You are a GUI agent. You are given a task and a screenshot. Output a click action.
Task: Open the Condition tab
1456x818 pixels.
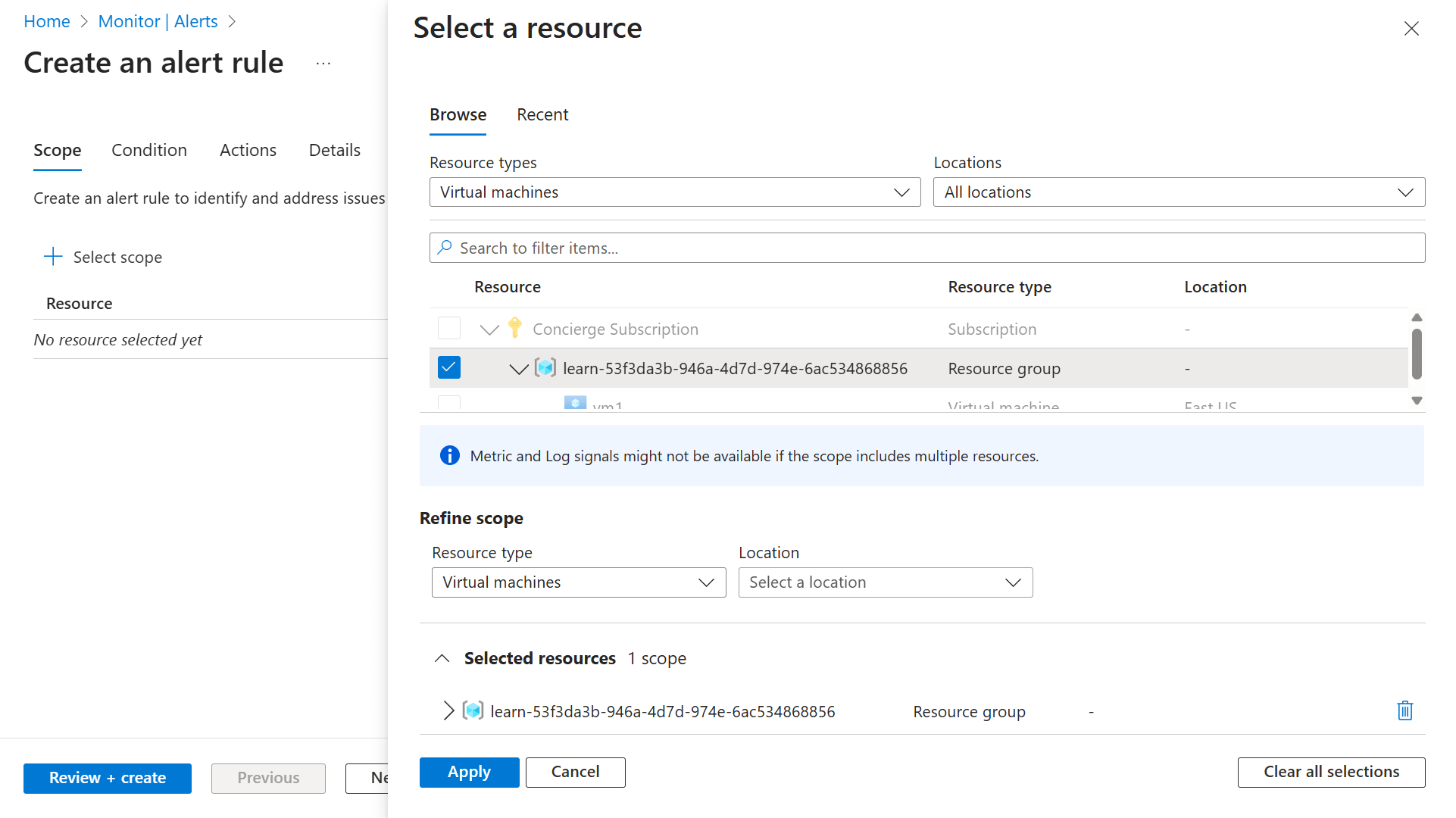coord(149,151)
